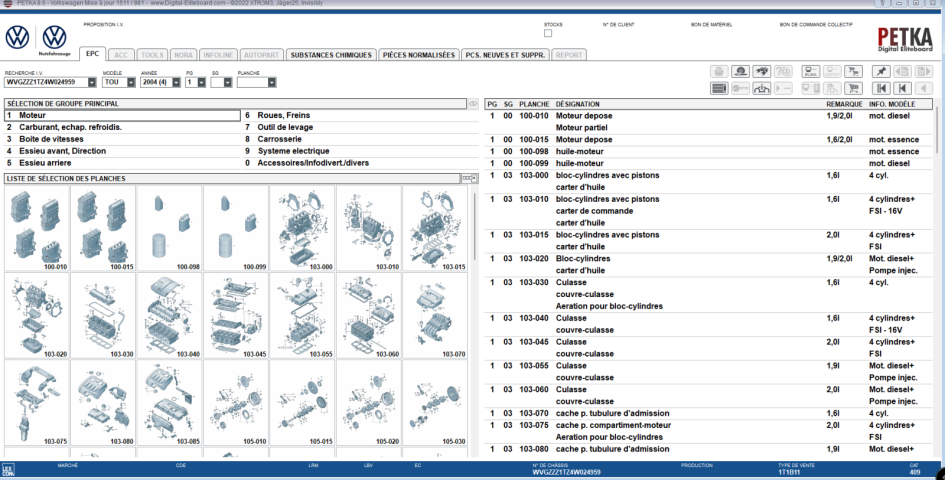Click the Volkswagen passenger cars logo

pyautogui.click(x=17, y=37)
